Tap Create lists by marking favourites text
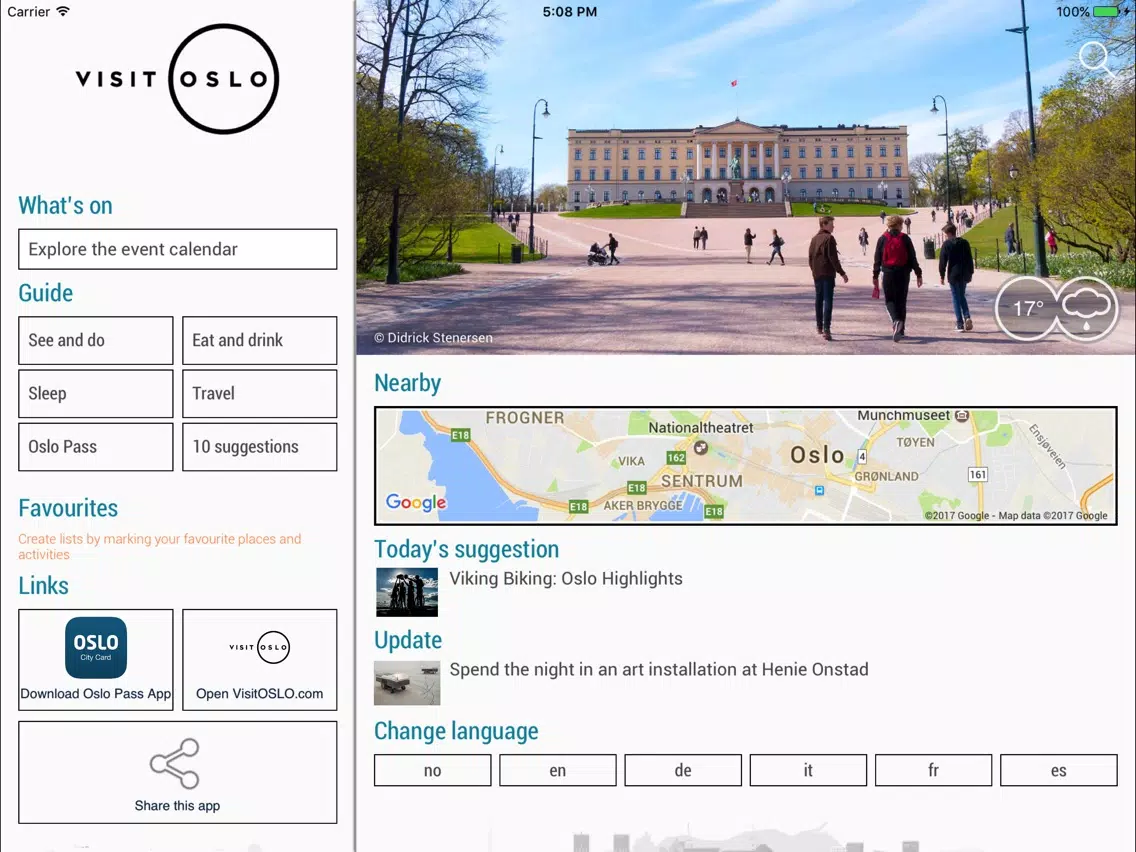The height and width of the screenshot is (852, 1136). pyautogui.click(x=159, y=546)
